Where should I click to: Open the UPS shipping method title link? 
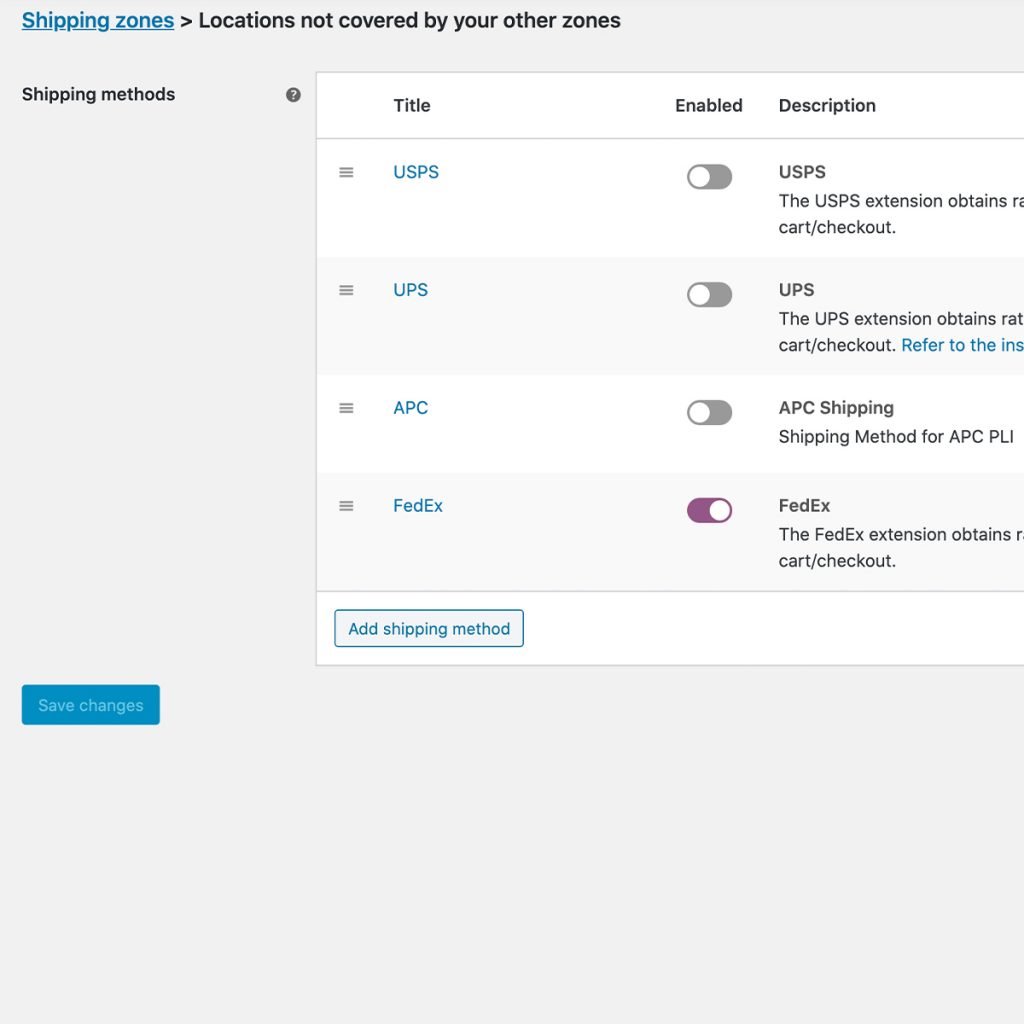pyautogui.click(x=410, y=290)
